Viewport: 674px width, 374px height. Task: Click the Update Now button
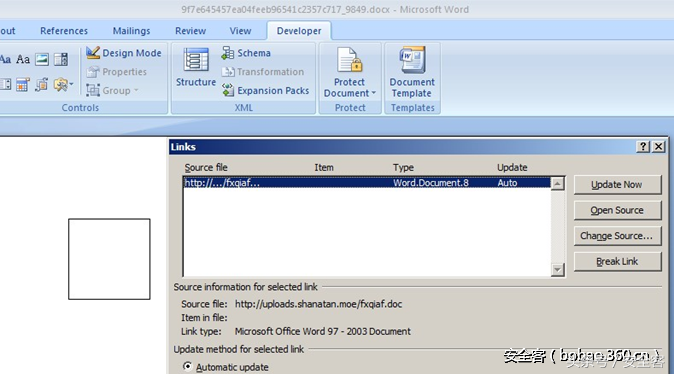[617, 184]
